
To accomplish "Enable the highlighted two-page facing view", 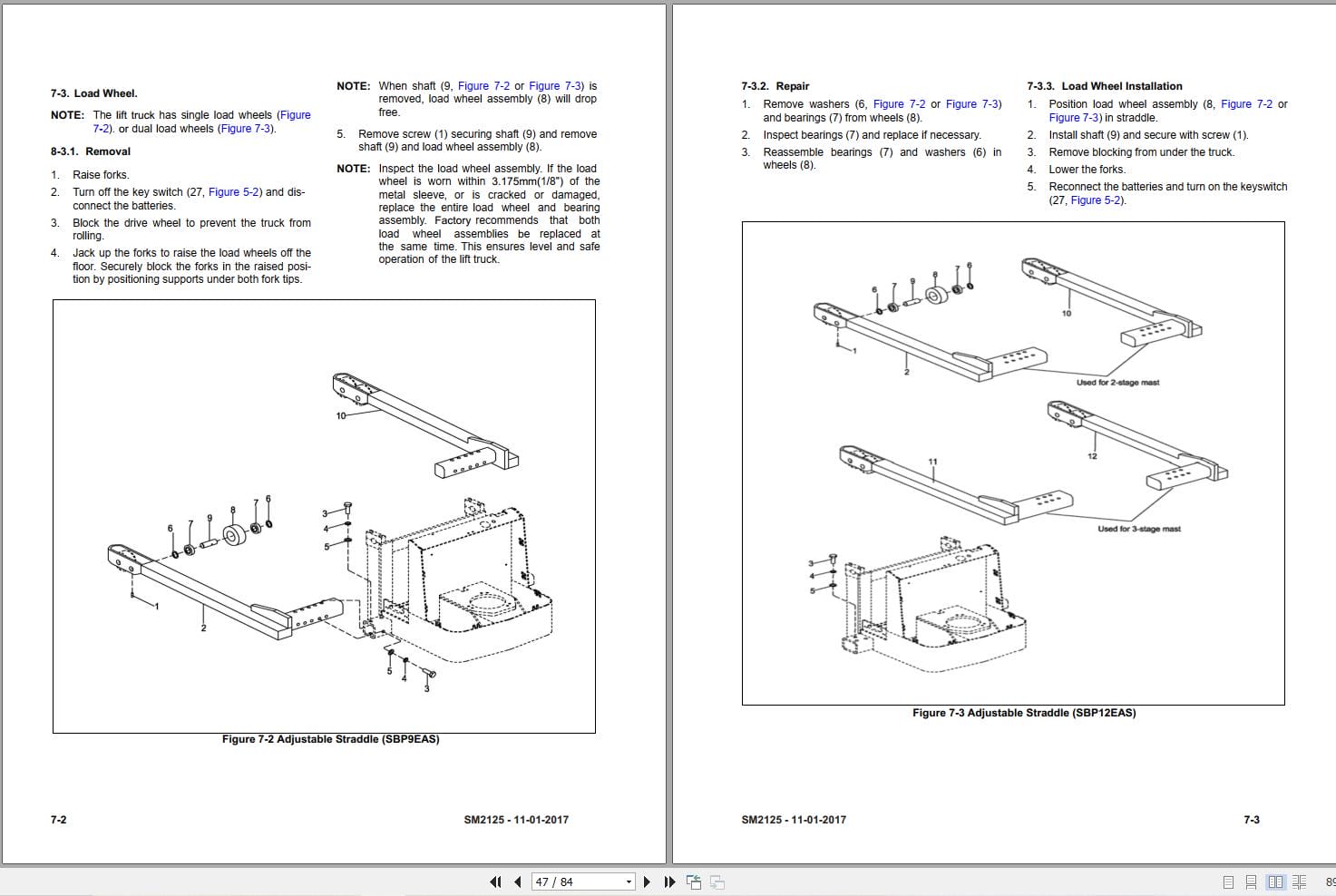I will (1275, 881).
